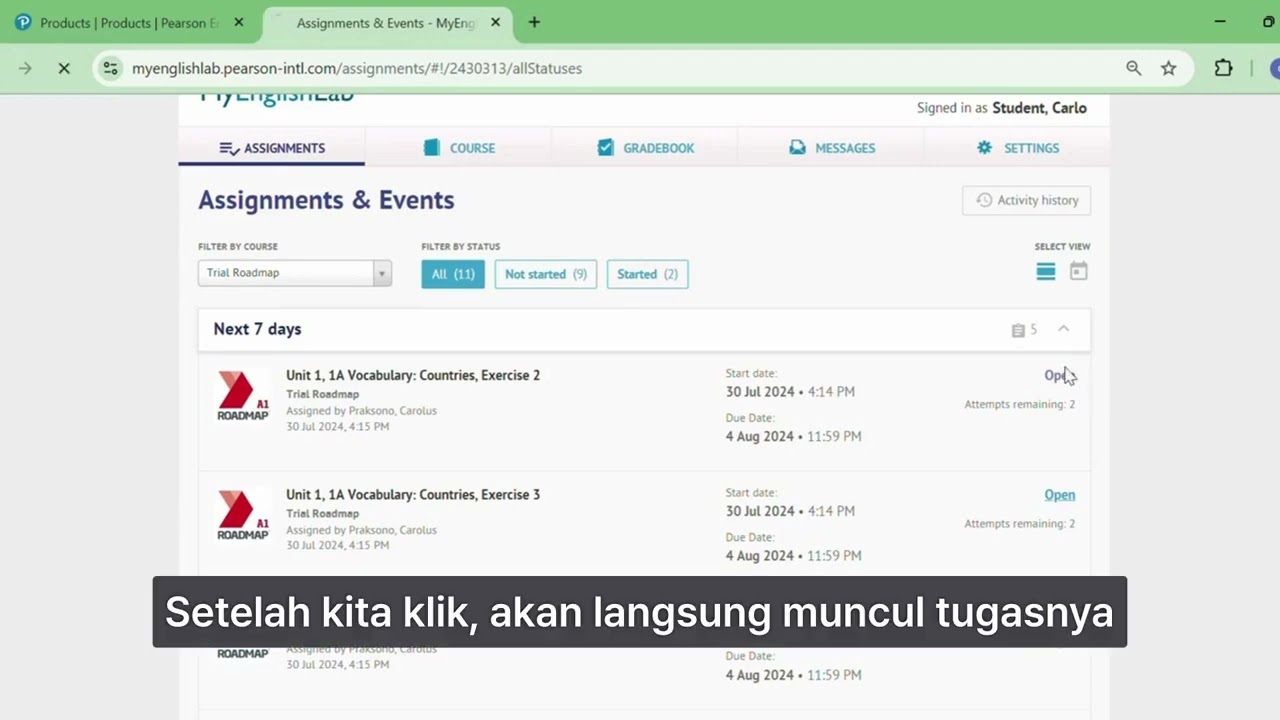Screen dimensions: 1280x720
Task: Bookmark this page with the star
Action: [x=1168, y=68]
